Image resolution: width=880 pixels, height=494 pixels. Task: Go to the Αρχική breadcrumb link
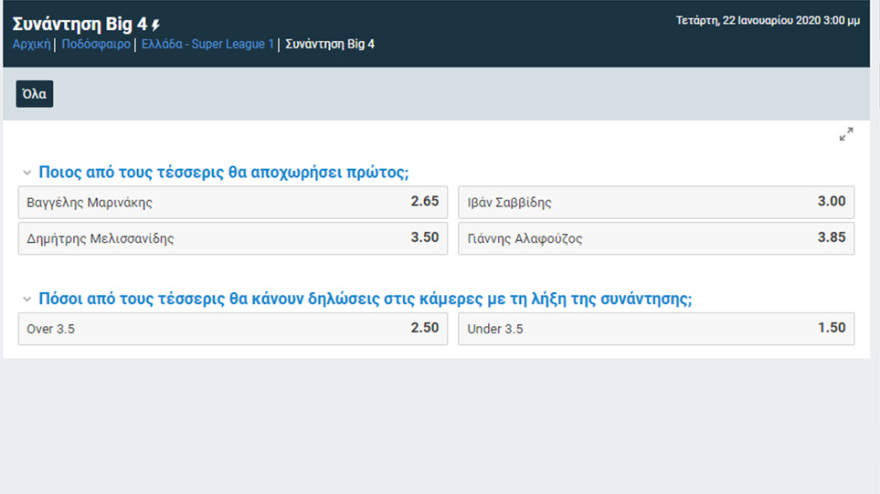tap(31, 45)
